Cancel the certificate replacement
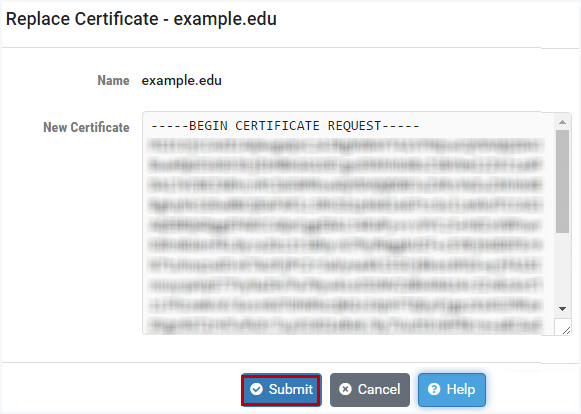 370,390
